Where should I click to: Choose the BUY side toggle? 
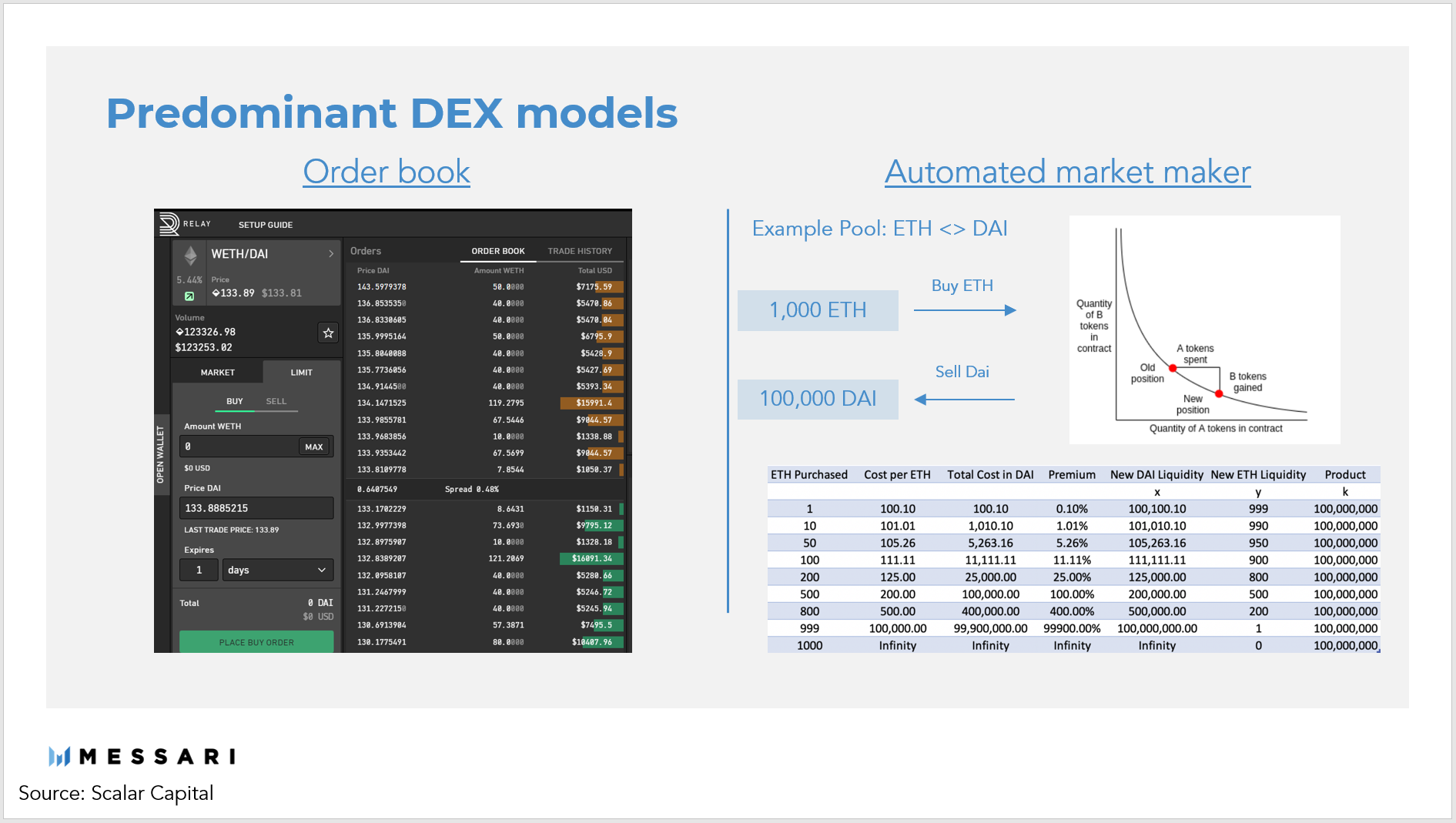pos(235,401)
